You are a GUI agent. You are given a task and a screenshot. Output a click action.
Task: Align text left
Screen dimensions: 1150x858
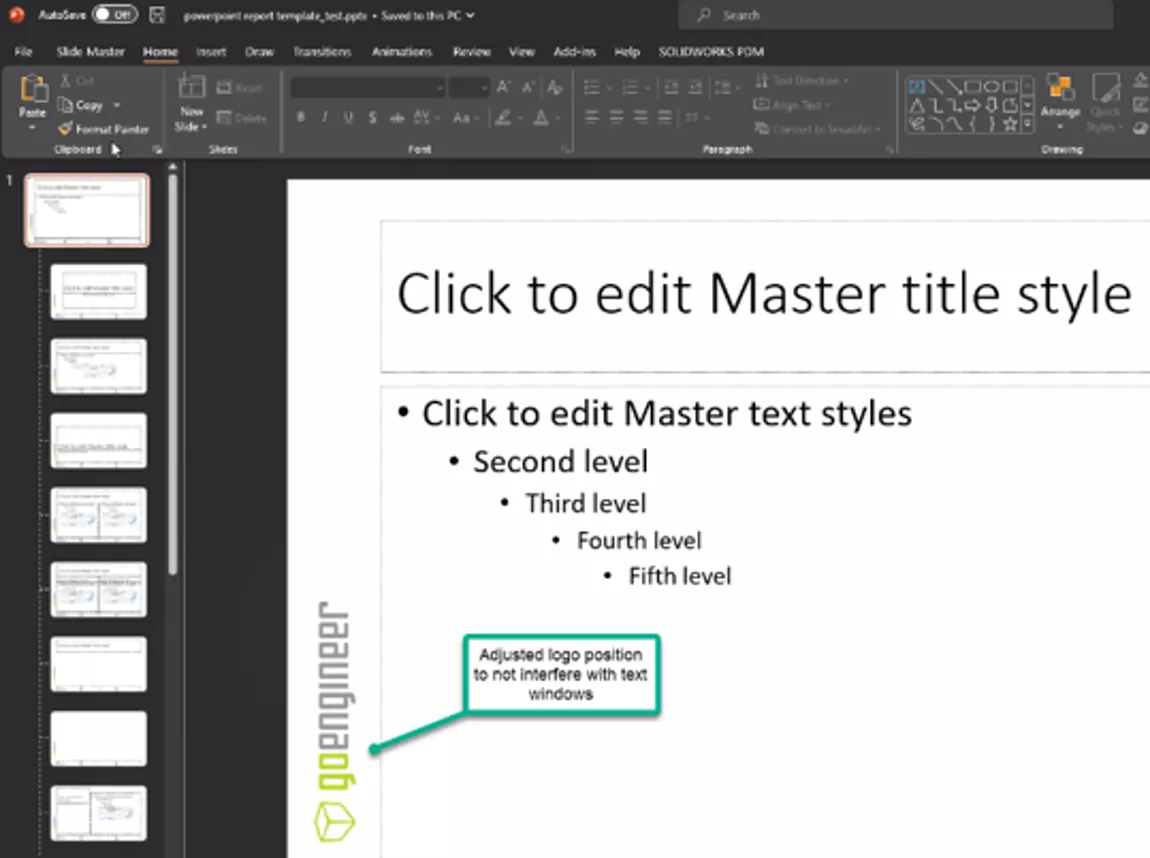[592, 117]
